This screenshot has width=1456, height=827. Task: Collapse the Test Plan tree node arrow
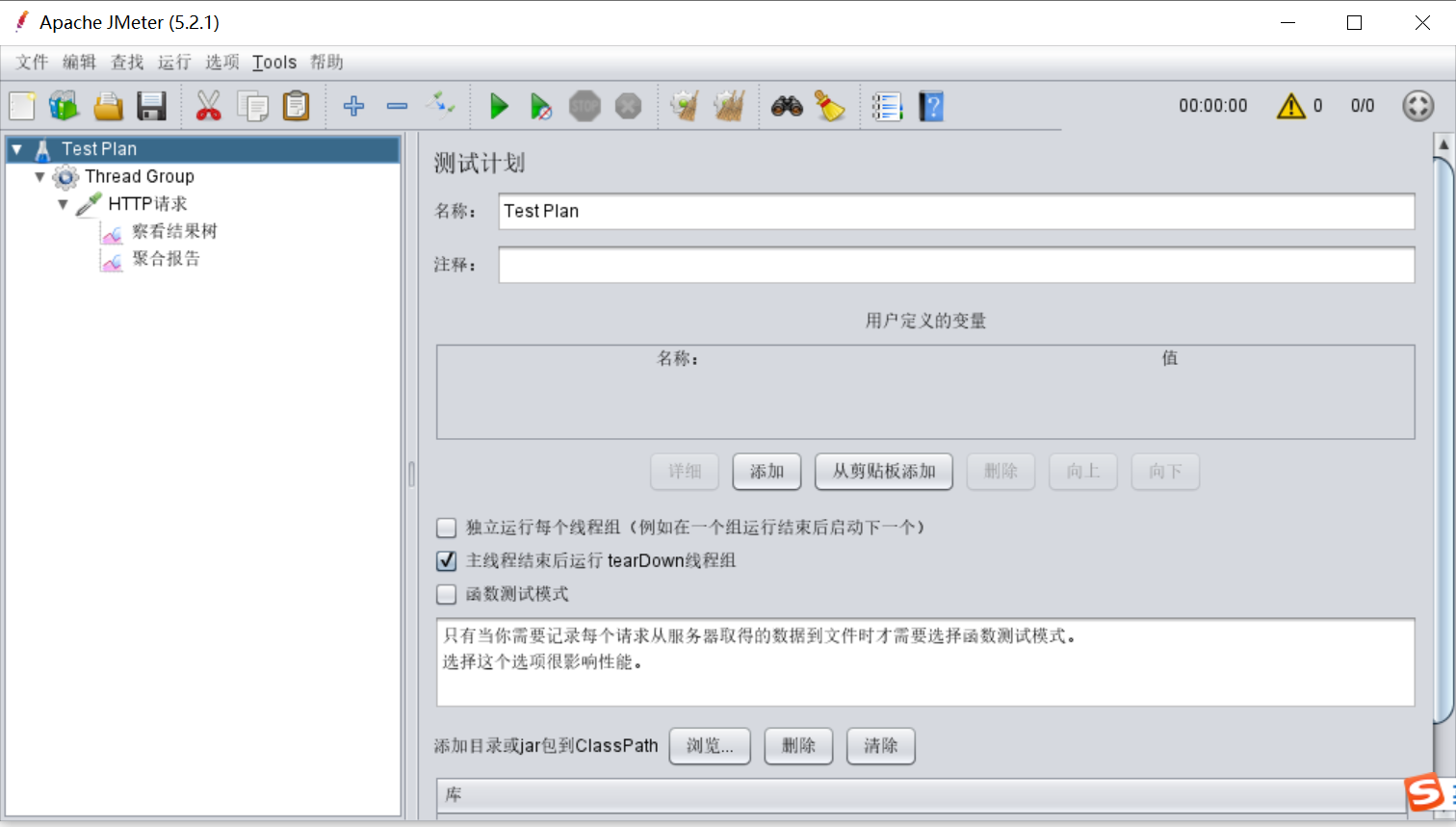point(16,149)
